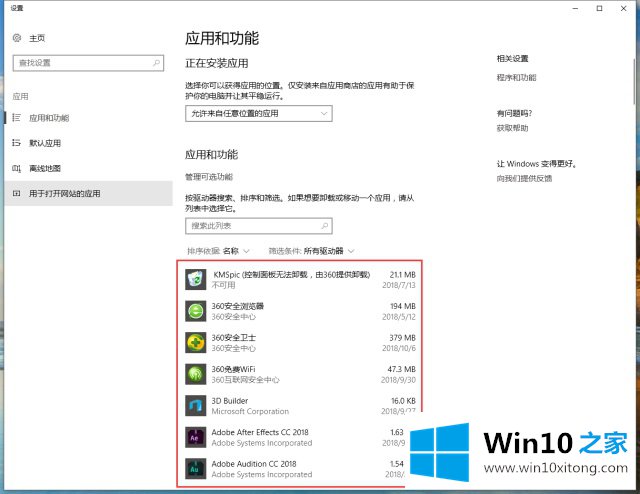Select the Adobe Audition CC 2018 name
Viewport: 640px width, 494px height.
(254, 464)
